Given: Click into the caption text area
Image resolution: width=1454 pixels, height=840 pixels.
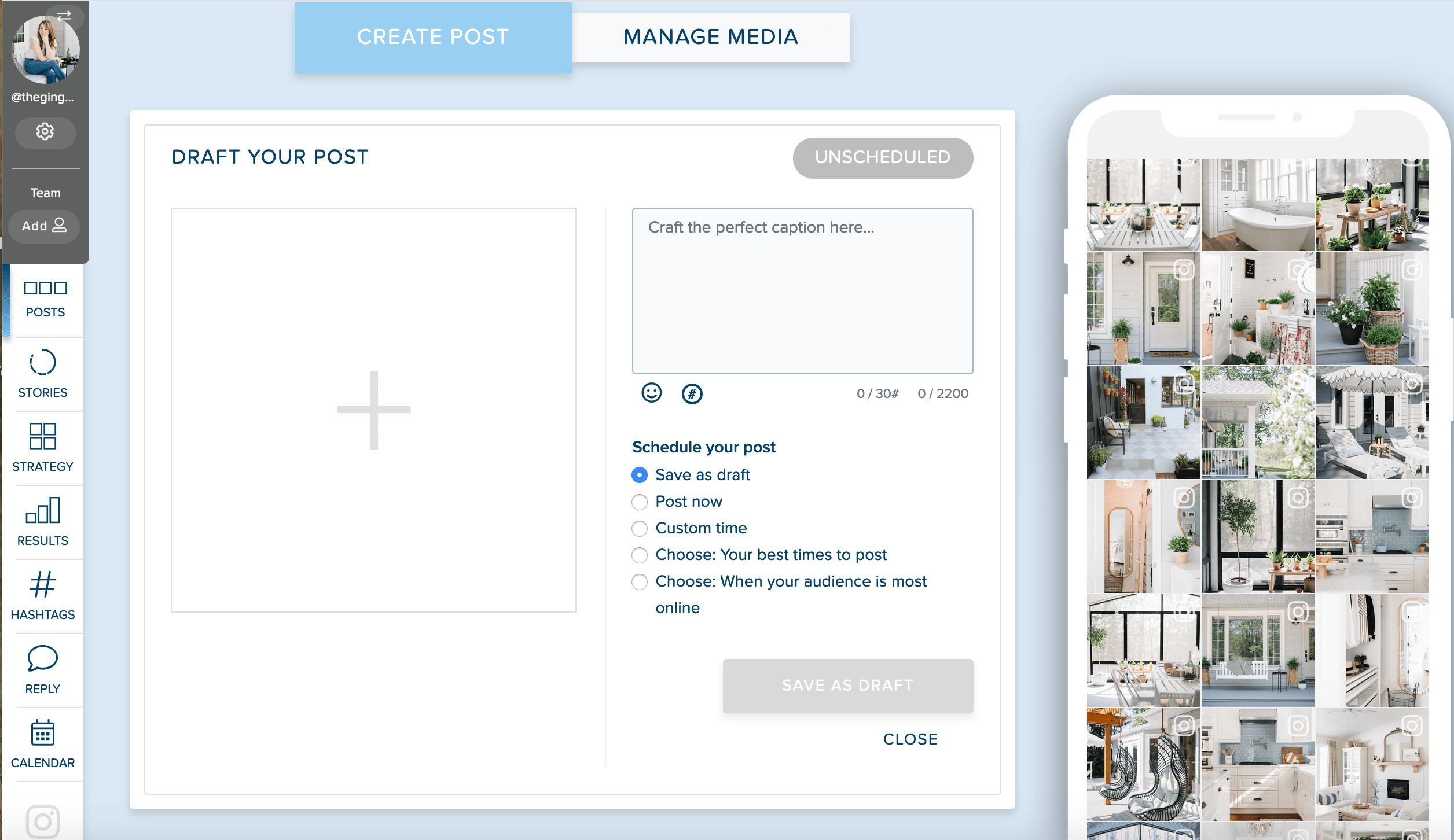Looking at the screenshot, I should tap(802, 290).
